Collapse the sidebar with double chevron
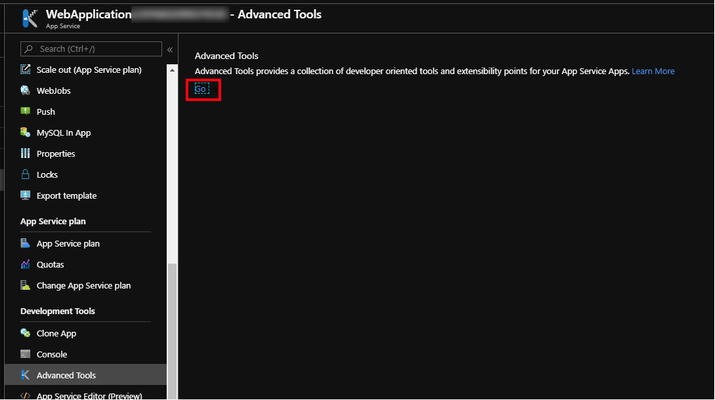Image resolution: width=715 pixels, height=400 pixels. tap(170, 49)
